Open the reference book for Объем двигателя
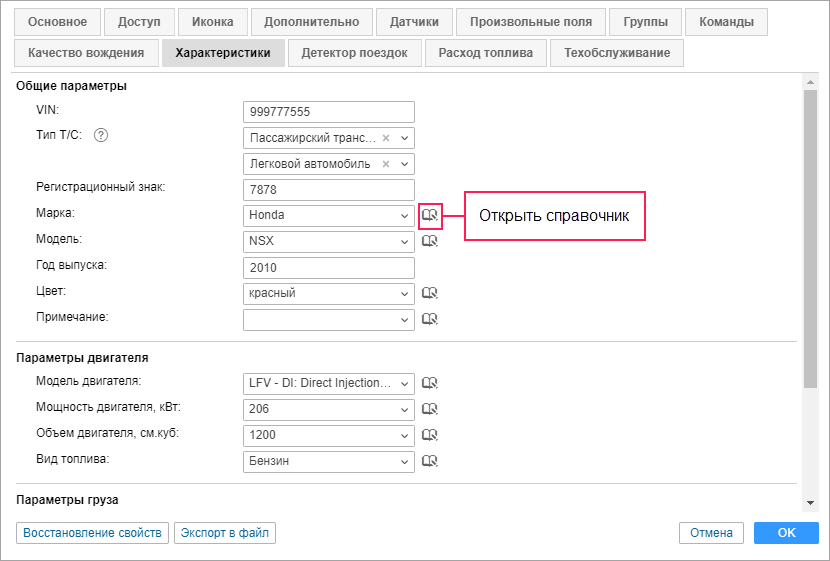Image resolution: width=830 pixels, height=561 pixels. pyautogui.click(x=430, y=435)
